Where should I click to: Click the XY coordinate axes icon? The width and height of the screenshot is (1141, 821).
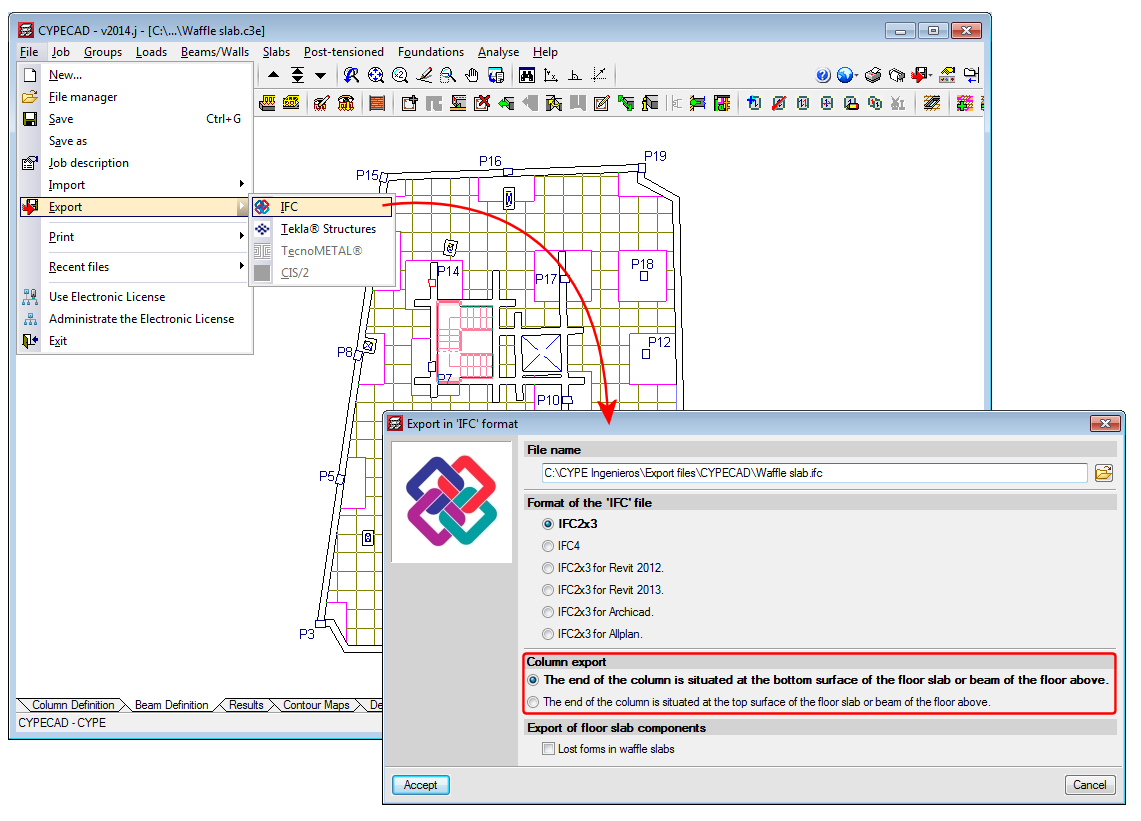[x=551, y=75]
